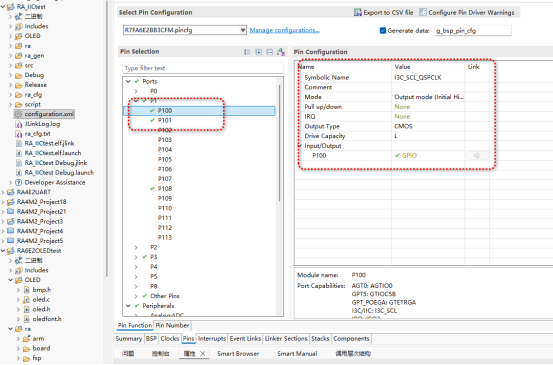Viewport: 553px width, 365px height.
Task: Collapse the Ports tree node
Action: pos(128,81)
